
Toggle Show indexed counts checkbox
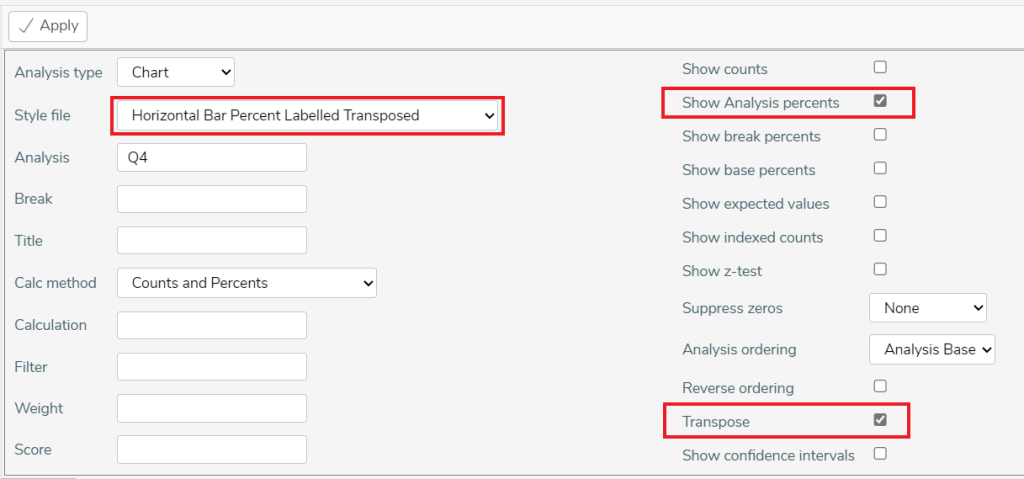click(880, 235)
